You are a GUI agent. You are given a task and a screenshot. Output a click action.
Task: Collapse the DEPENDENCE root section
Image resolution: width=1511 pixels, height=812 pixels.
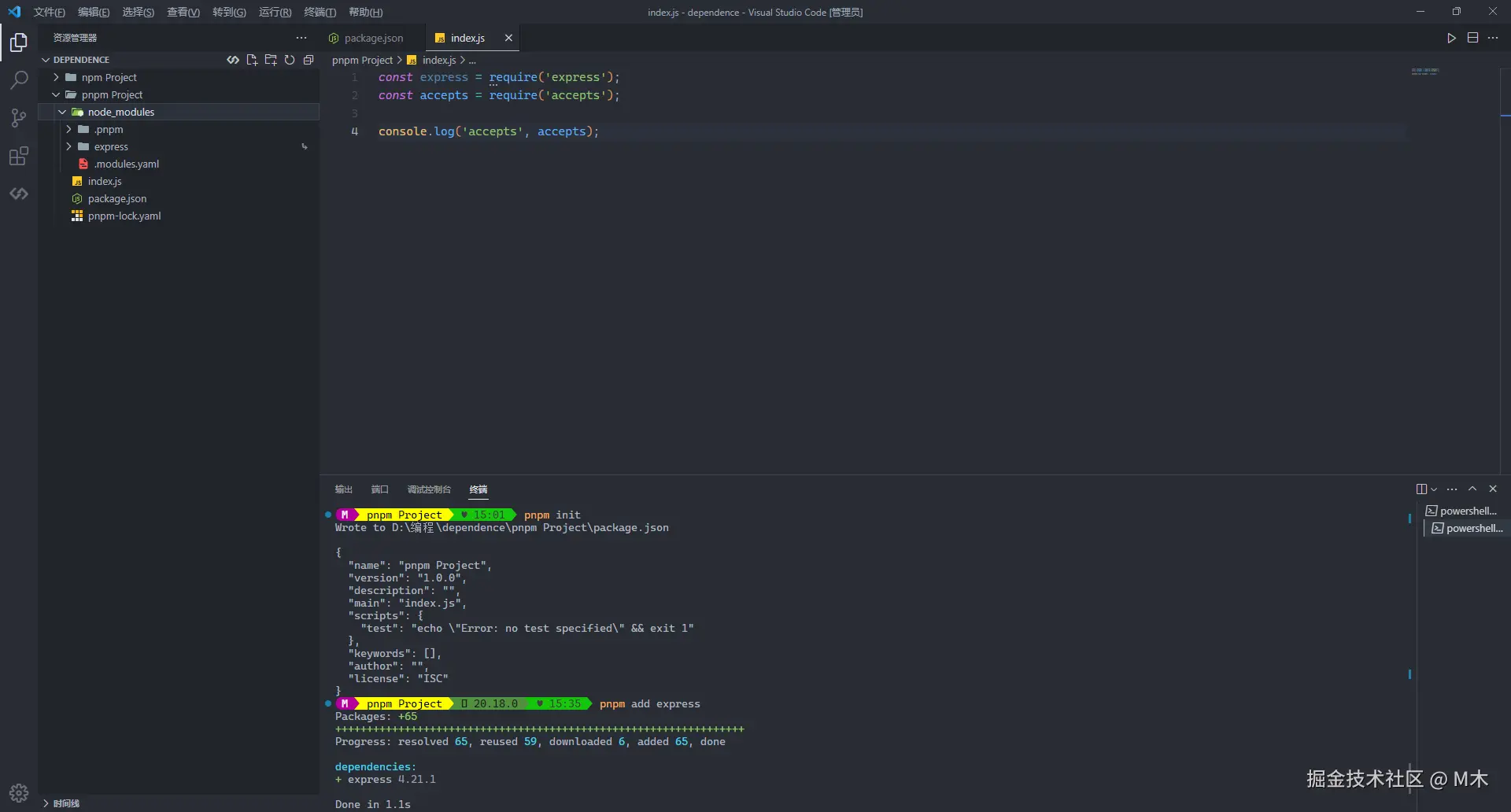pos(46,60)
